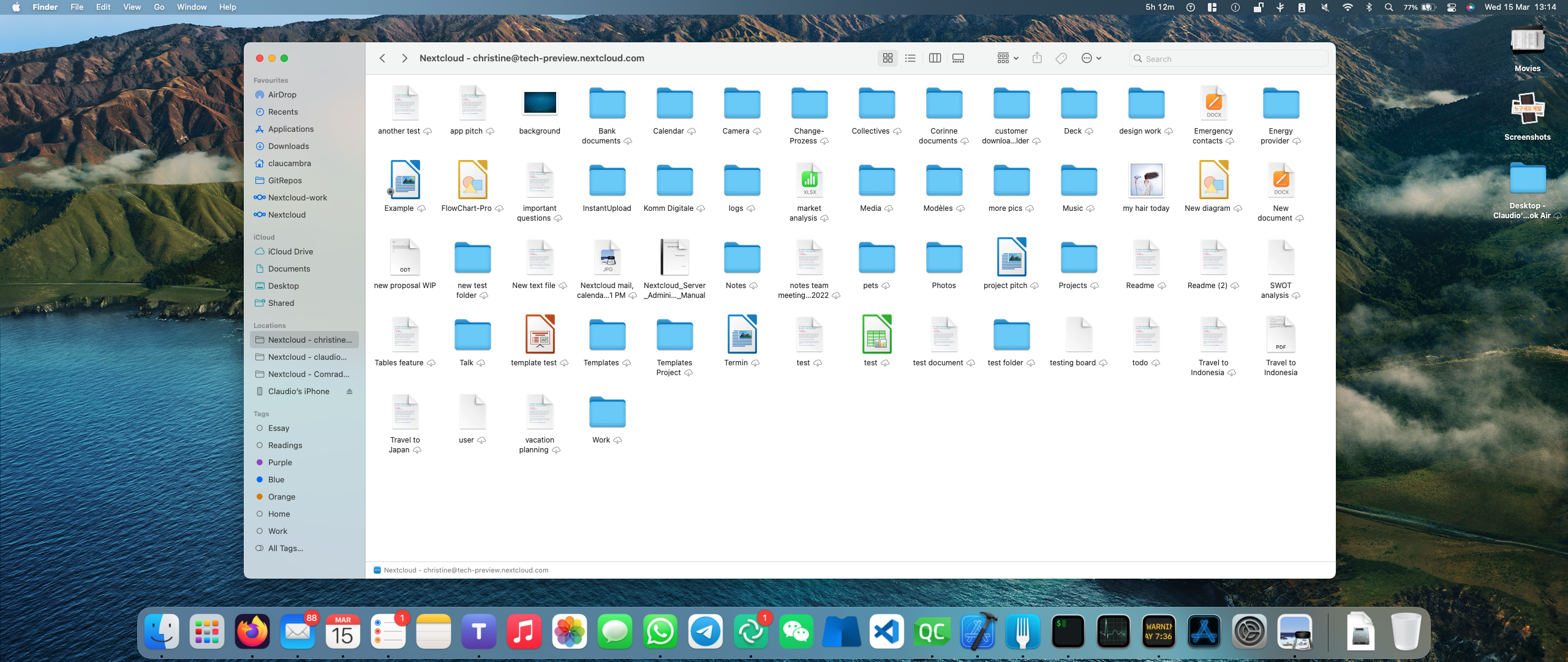Switch to column view in Finder toolbar

tap(935, 58)
